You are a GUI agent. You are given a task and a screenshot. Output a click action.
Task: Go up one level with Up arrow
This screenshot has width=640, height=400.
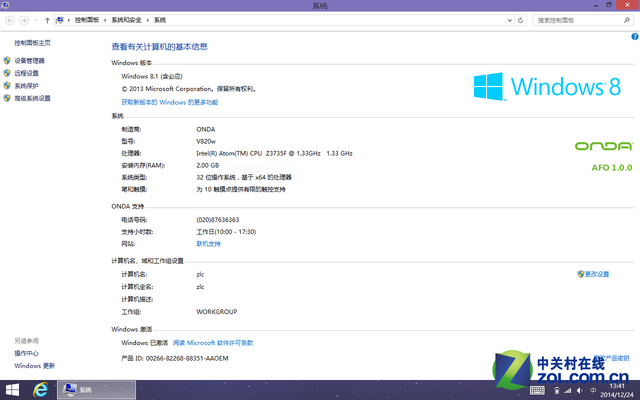point(47,20)
